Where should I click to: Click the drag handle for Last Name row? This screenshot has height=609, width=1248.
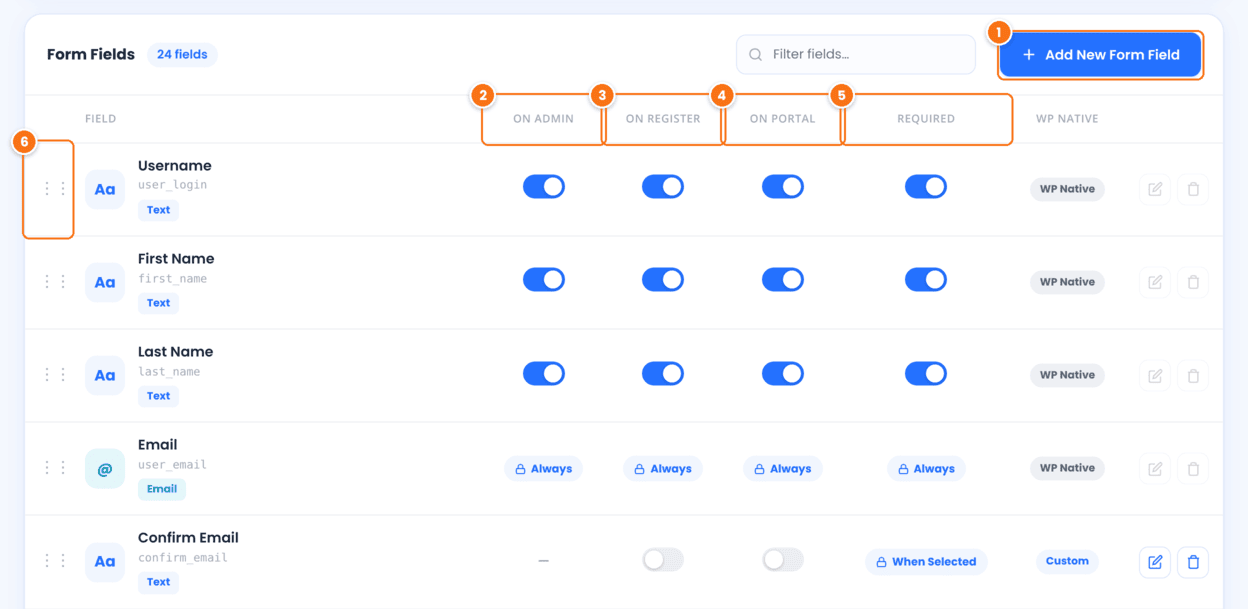coord(55,375)
